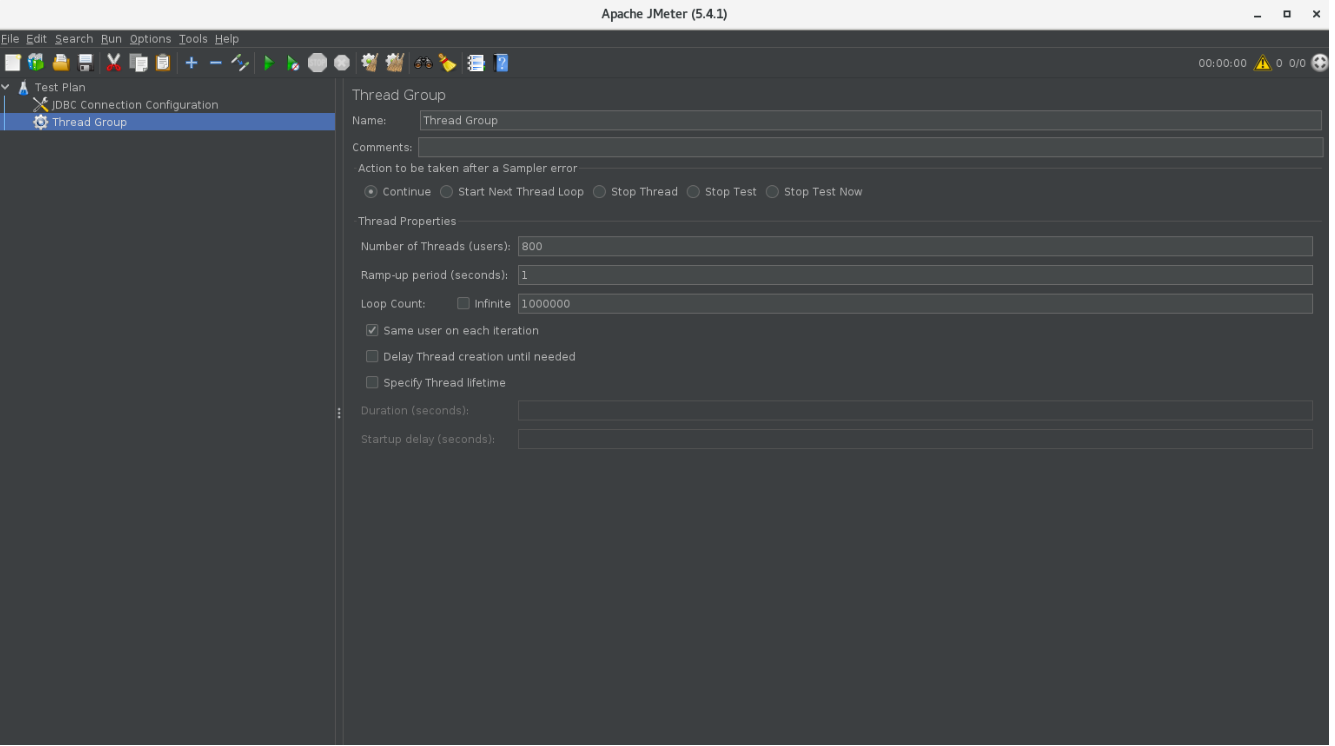Open the Run menu
This screenshot has width=1335, height=746.
coord(111,39)
